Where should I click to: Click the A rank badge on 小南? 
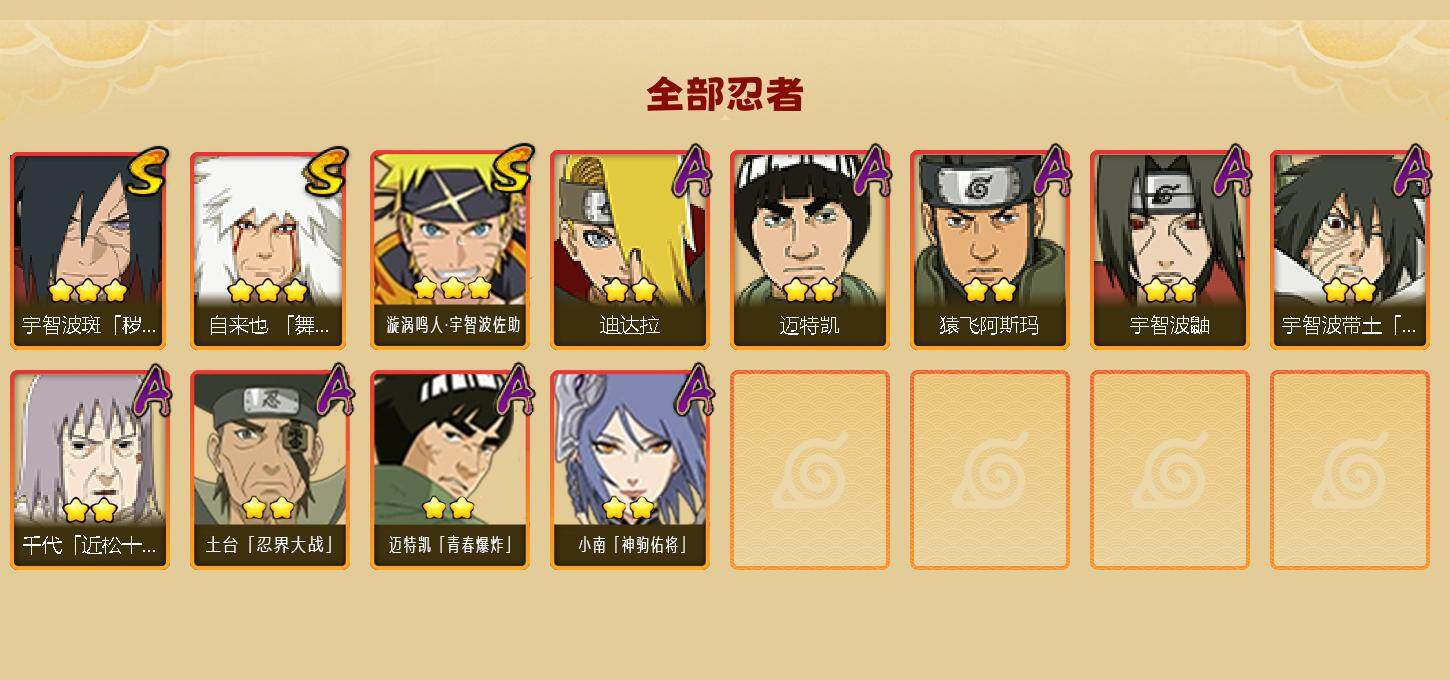(x=693, y=390)
